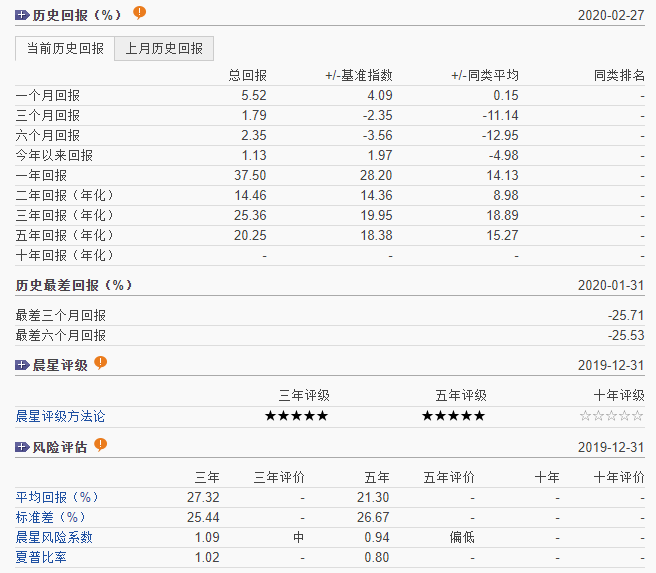656x573 pixels.
Task: Switch to the 当前历史回报 tab
Action: pos(65,48)
